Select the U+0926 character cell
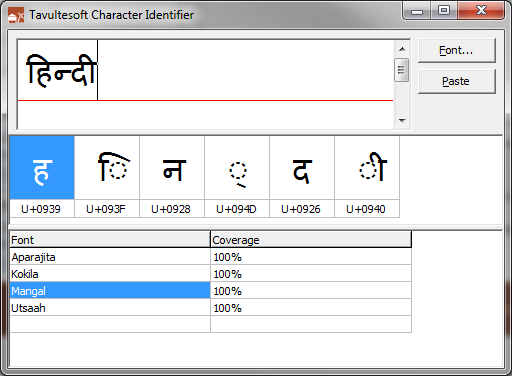Screen dimensions: 512x376 click(x=302, y=177)
